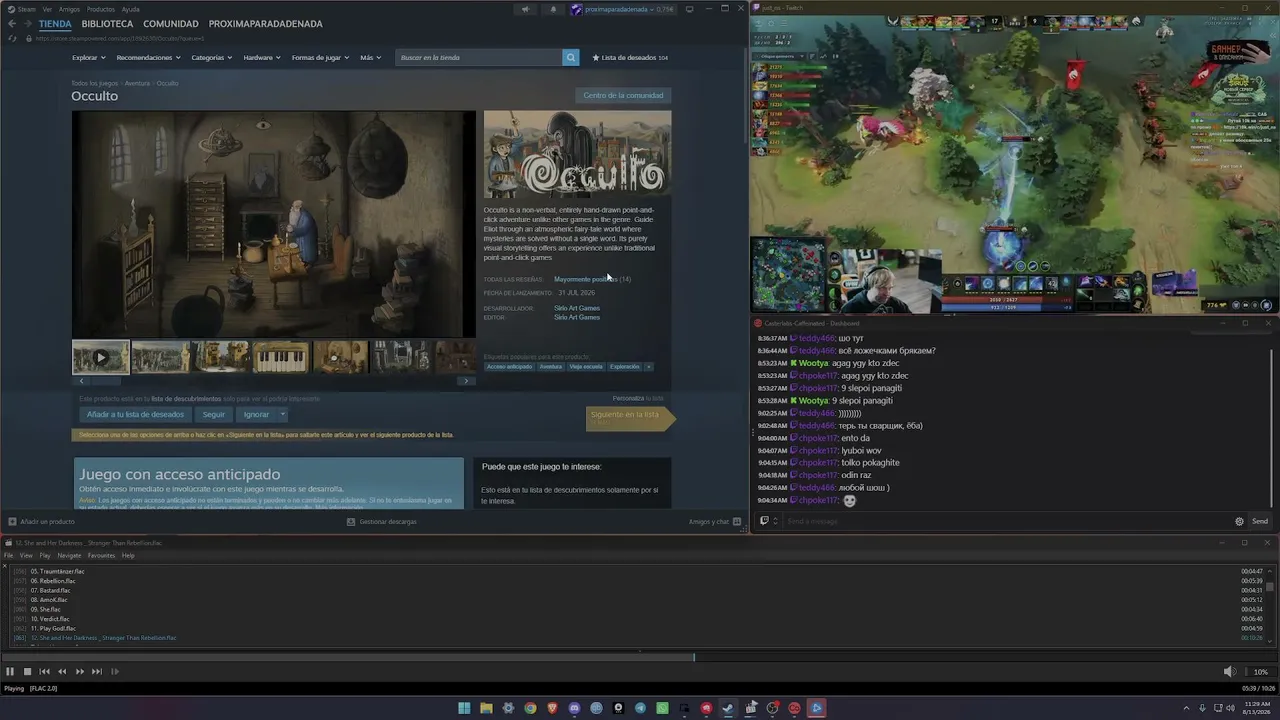Open Gestionar descargas in Steam
Image resolution: width=1280 pixels, height=720 pixels.
pos(382,521)
